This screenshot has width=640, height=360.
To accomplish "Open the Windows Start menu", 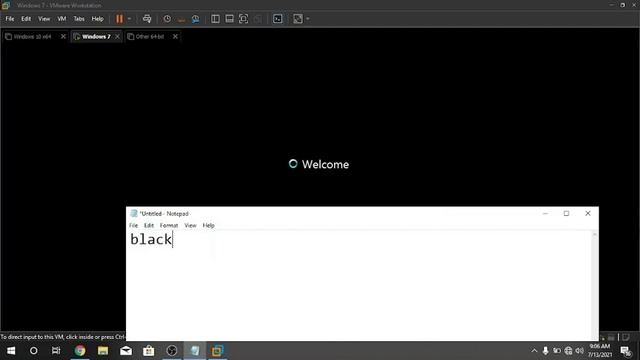I will tap(11, 351).
